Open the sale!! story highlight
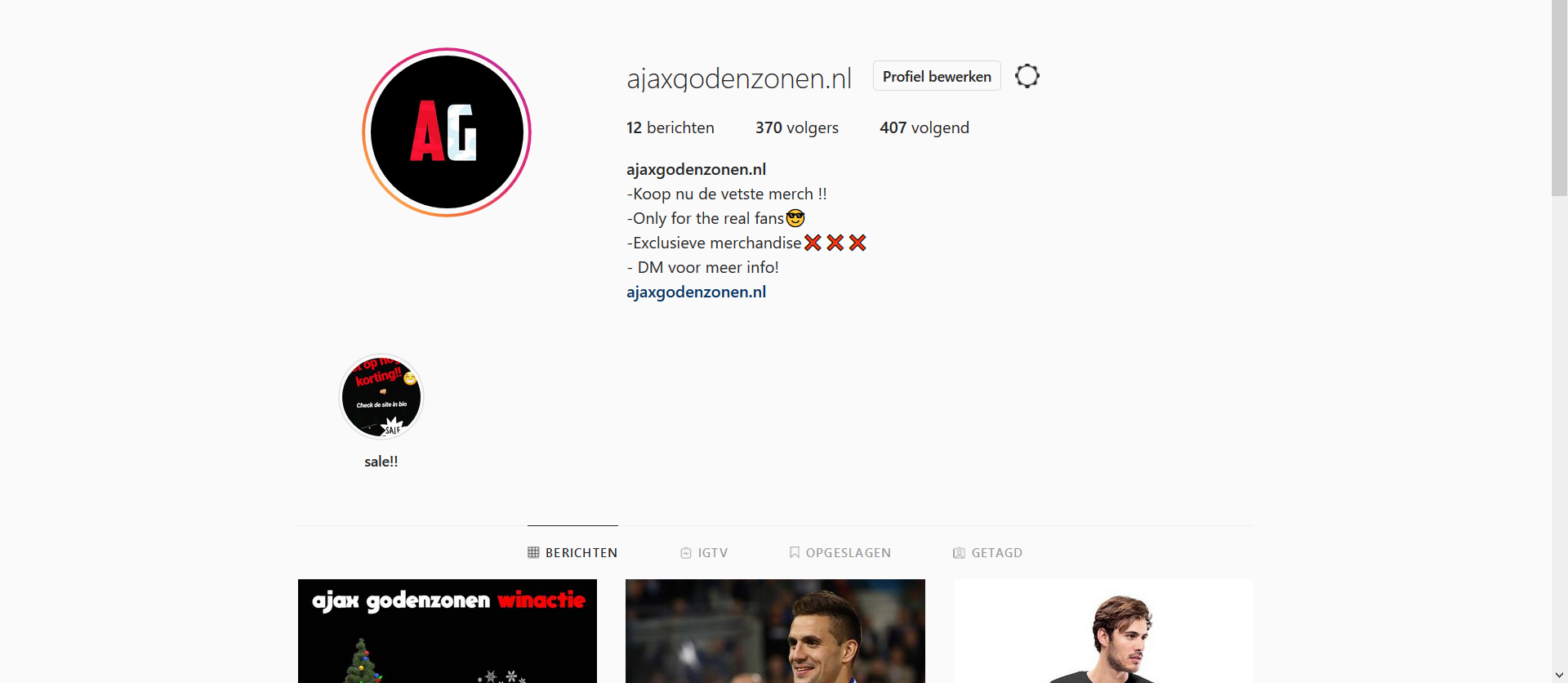 click(x=381, y=397)
